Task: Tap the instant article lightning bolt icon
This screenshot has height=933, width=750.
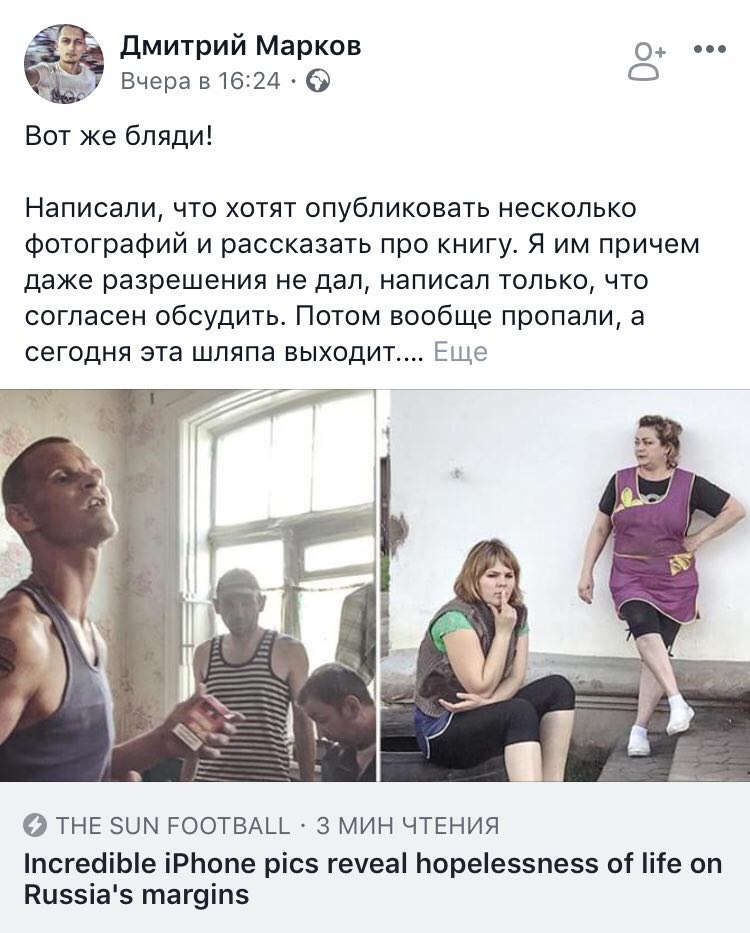Action: 35,826
